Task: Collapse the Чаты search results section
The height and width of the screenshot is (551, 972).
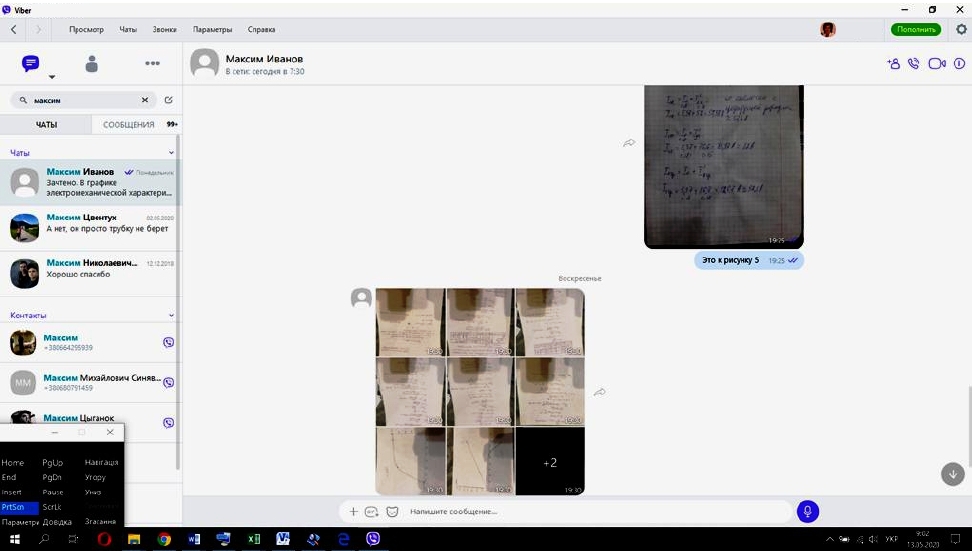Action: click(x=171, y=153)
